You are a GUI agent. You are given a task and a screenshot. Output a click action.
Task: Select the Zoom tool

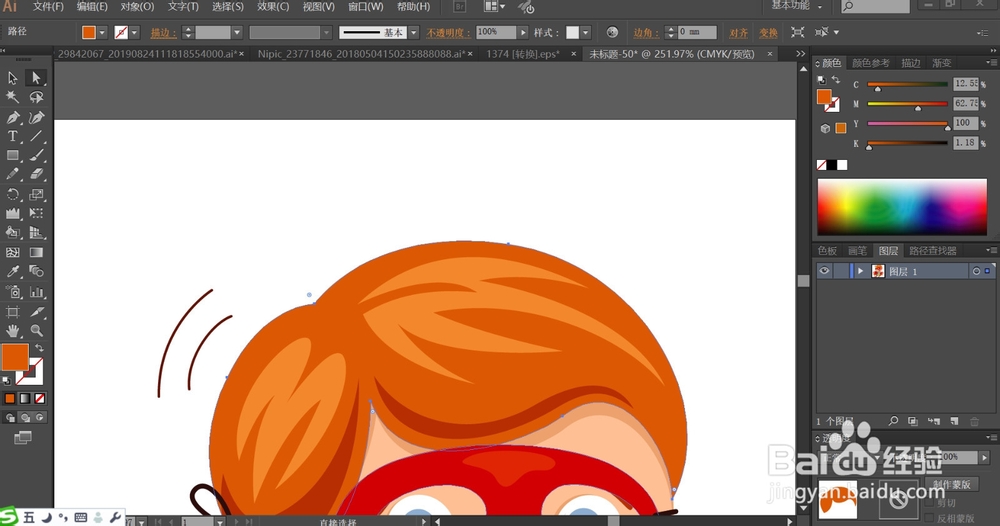coord(36,331)
